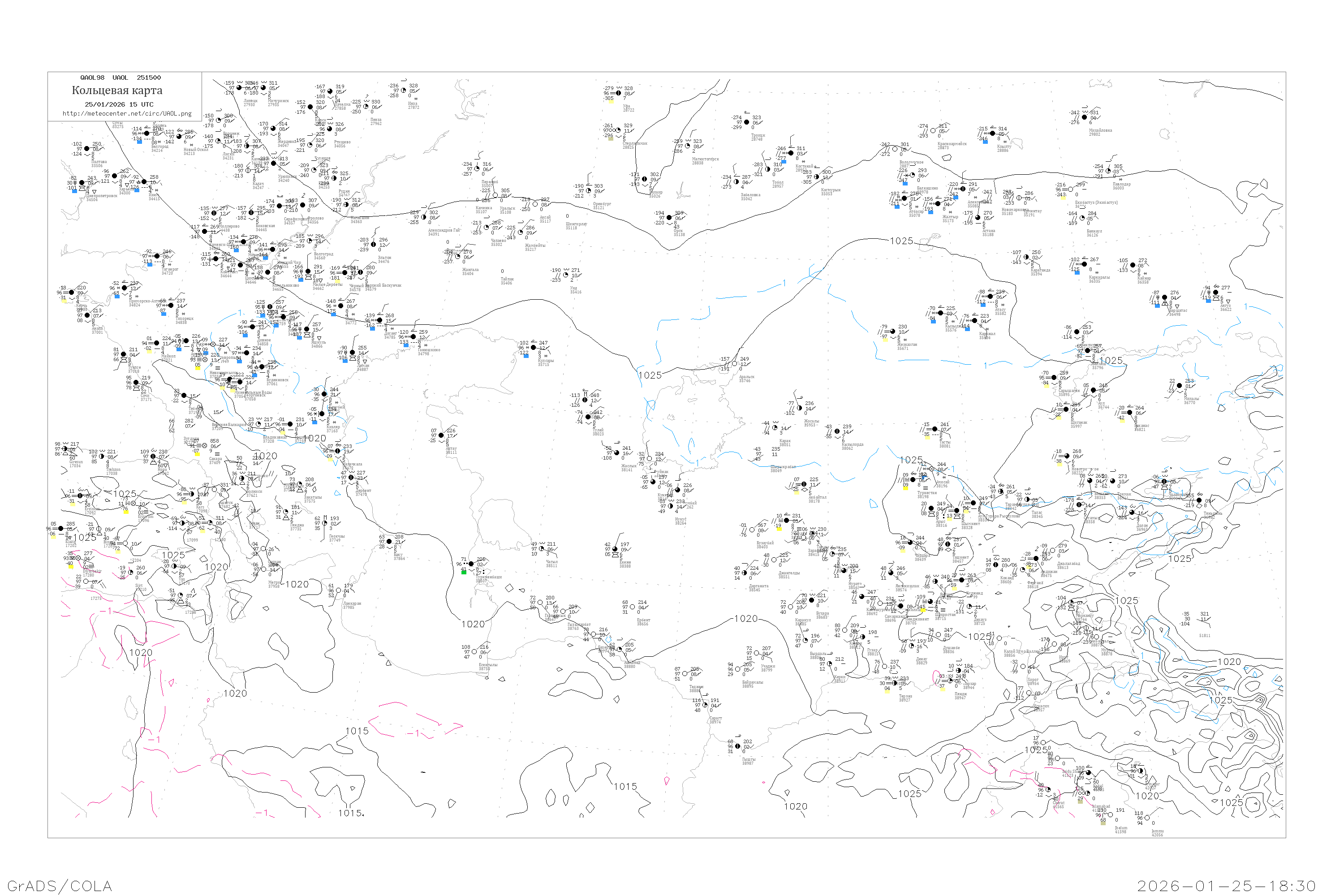Click the Троицк 28748 station circle
Screen dimensions: 1344x896
pos(746,122)
